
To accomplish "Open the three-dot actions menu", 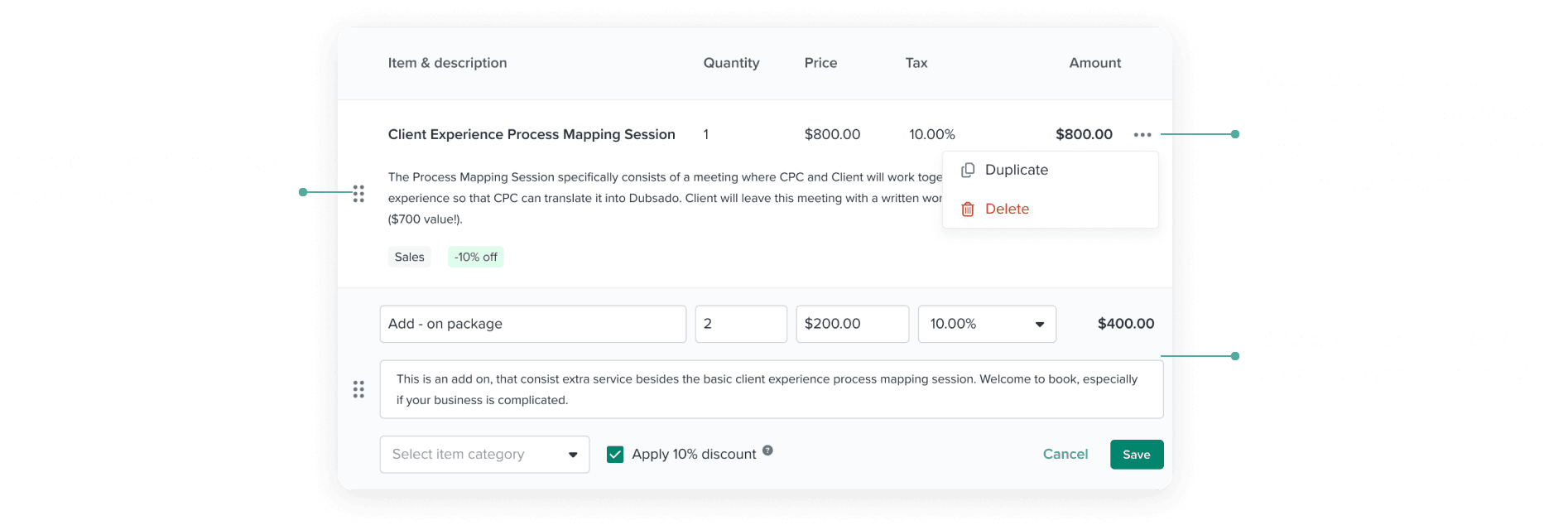I will pyautogui.click(x=1143, y=134).
